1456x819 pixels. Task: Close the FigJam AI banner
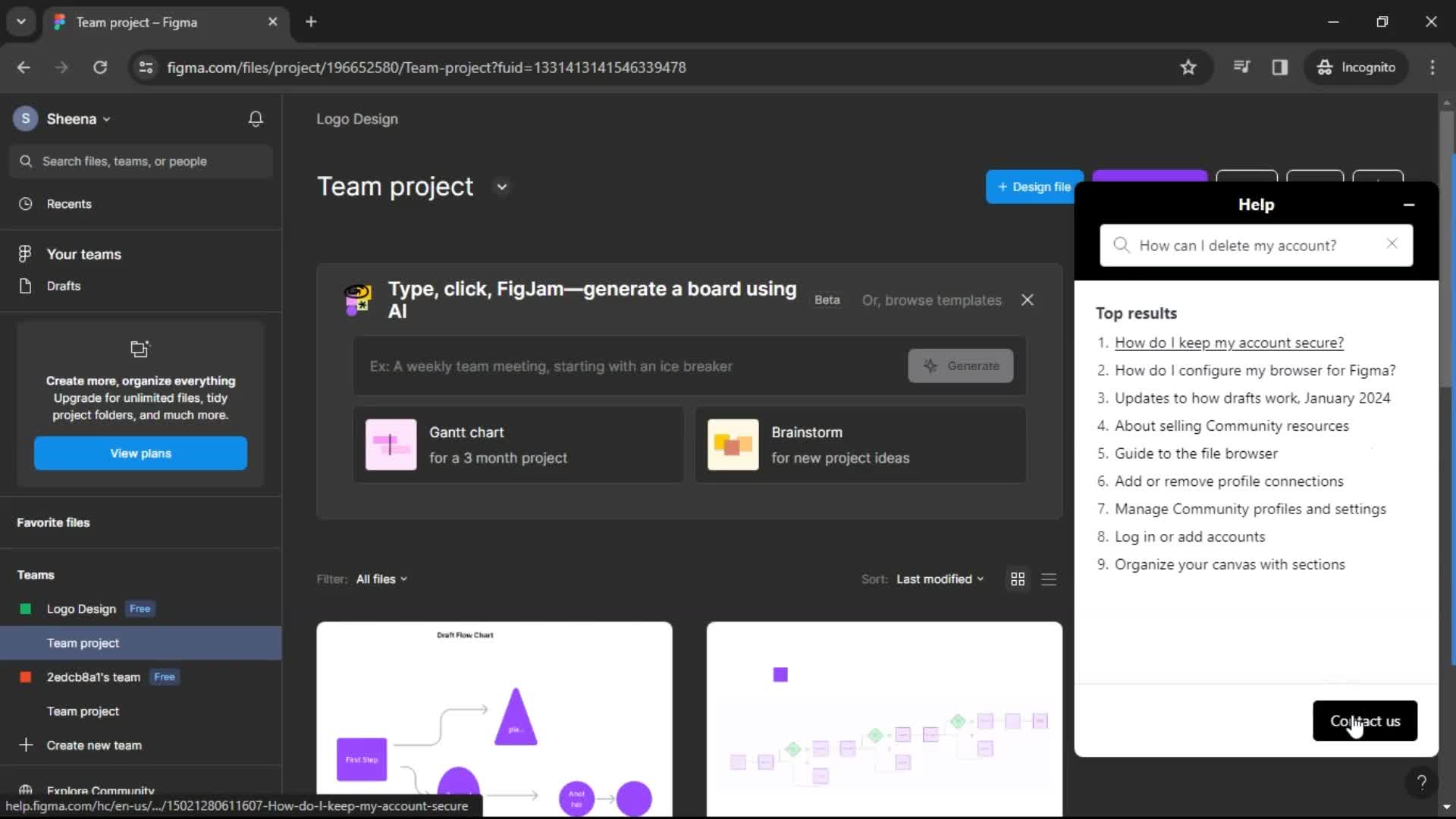pos(1028,300)
